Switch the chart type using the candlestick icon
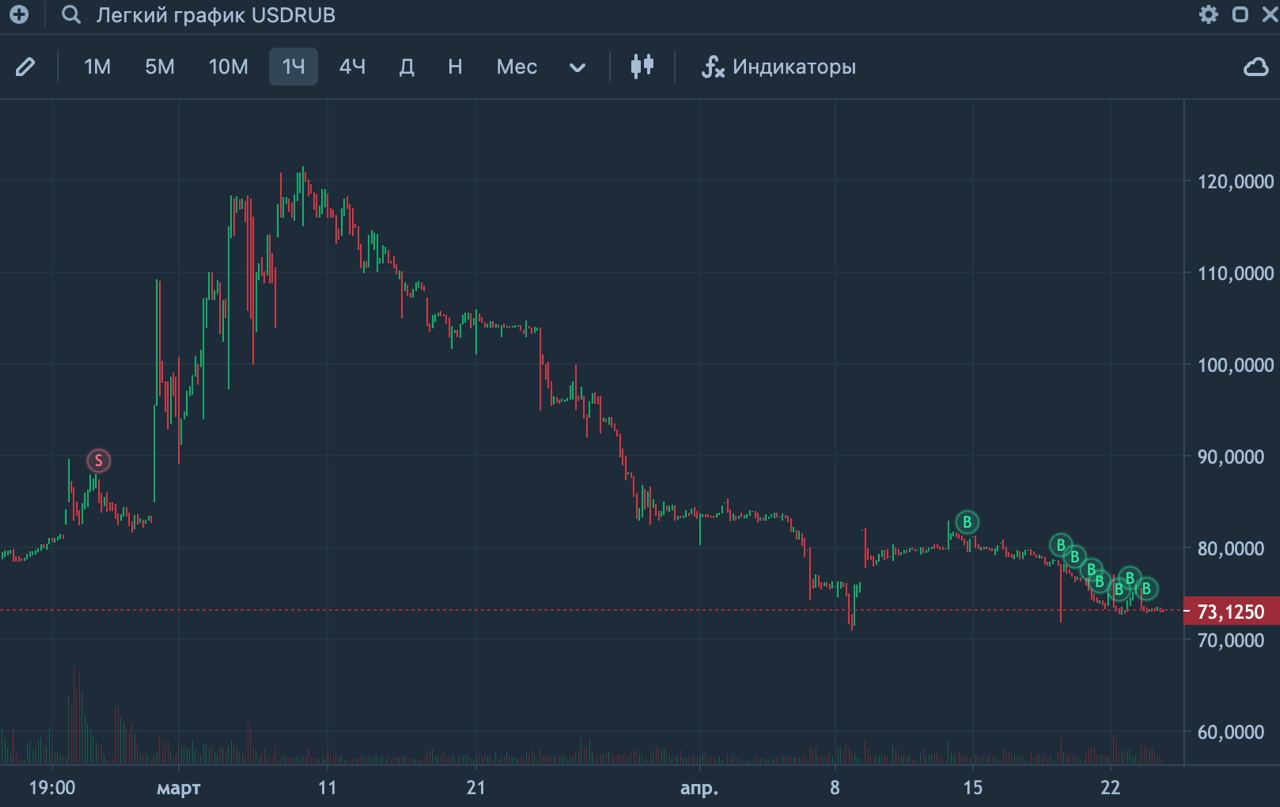Screen dimensions: 1280x807 [x=642, y=66]
